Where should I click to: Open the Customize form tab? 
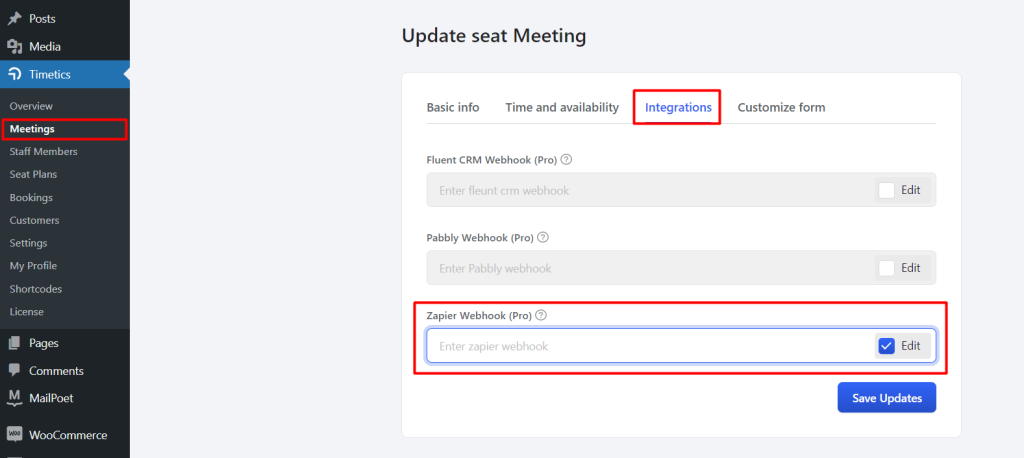(x=782, y=107)
